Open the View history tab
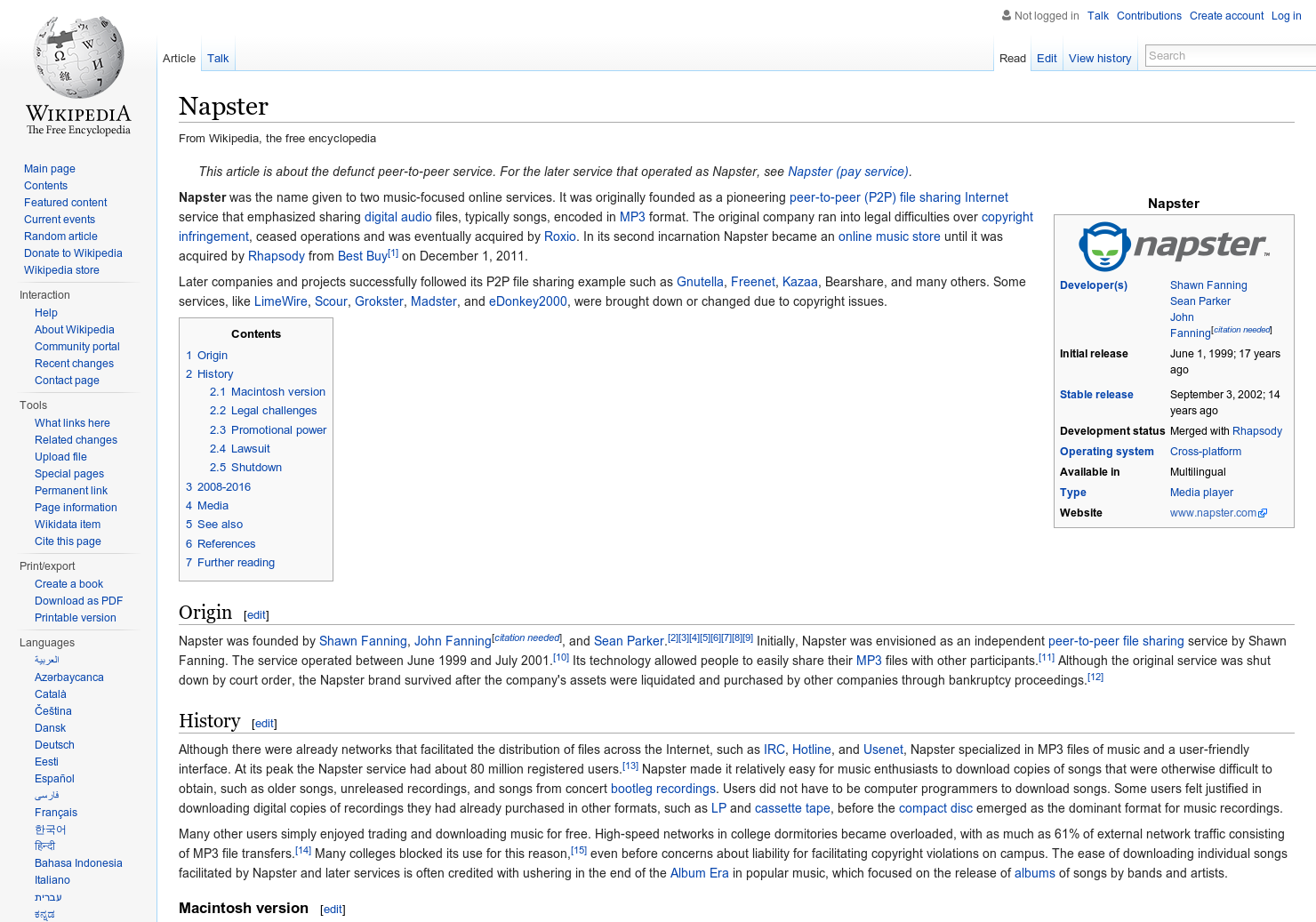Screen dimensions: 1316x922 click(x=1100, y=58)
